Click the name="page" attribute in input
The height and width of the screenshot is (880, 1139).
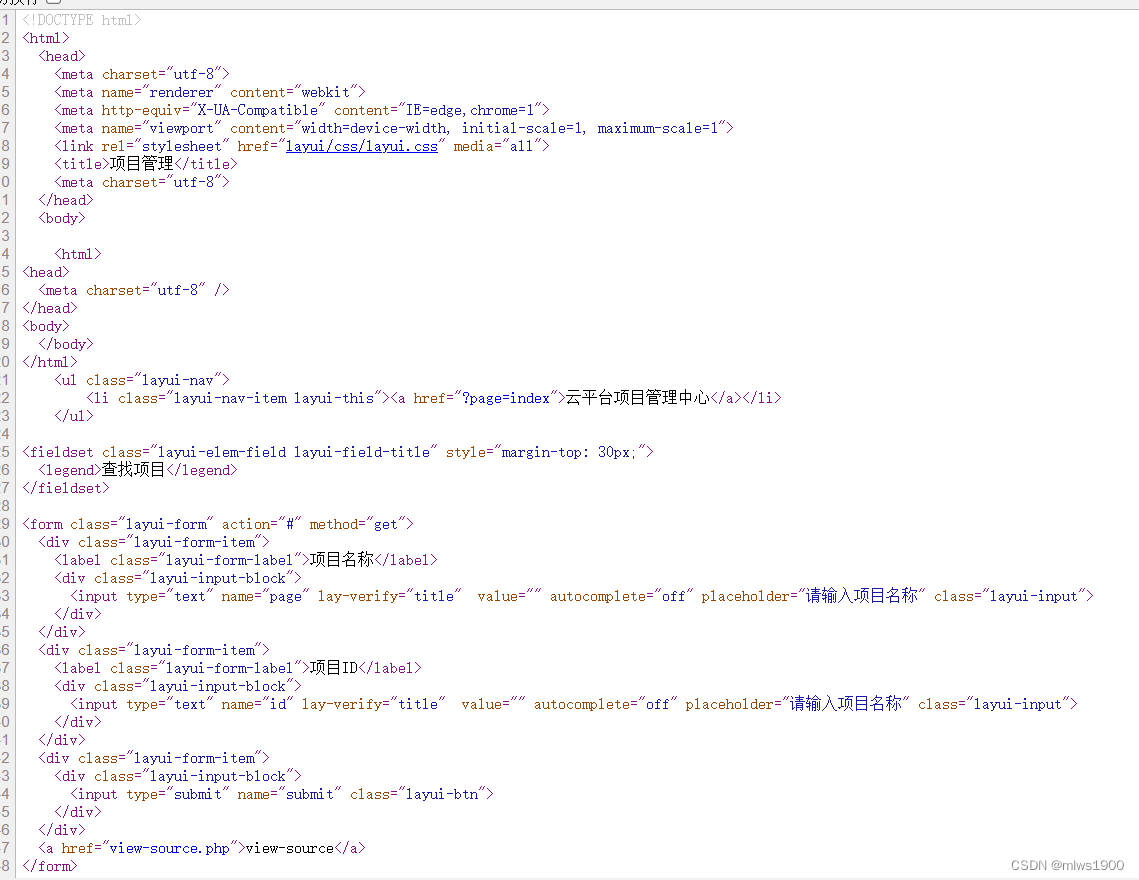point(265,596)
